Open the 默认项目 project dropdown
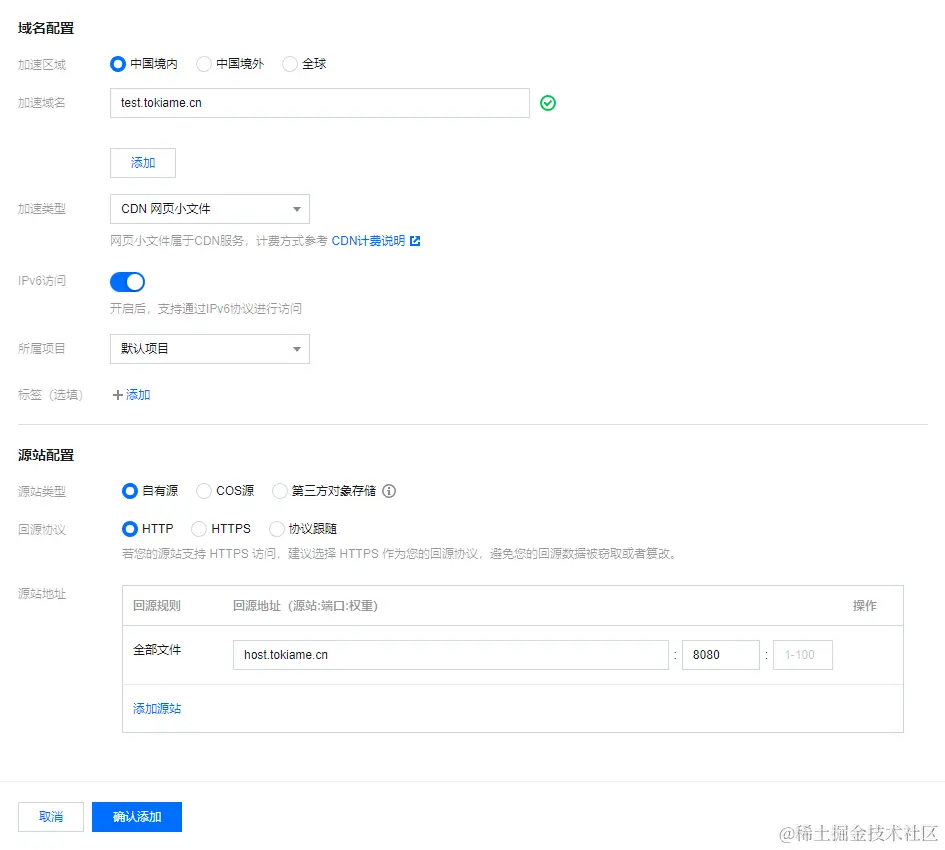 coord(210,349)
